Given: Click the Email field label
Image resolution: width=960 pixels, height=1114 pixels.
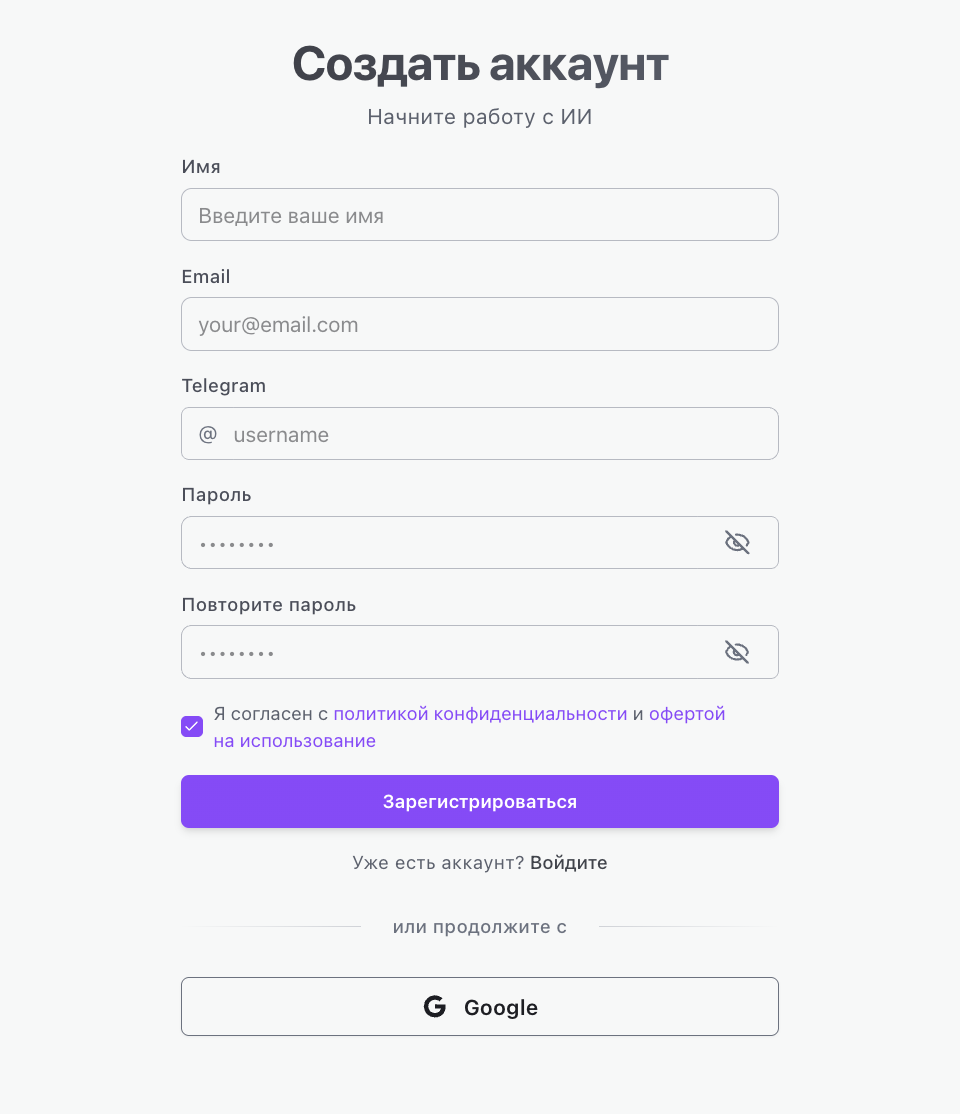Looking at the screenshot, I should click(206, 276).
